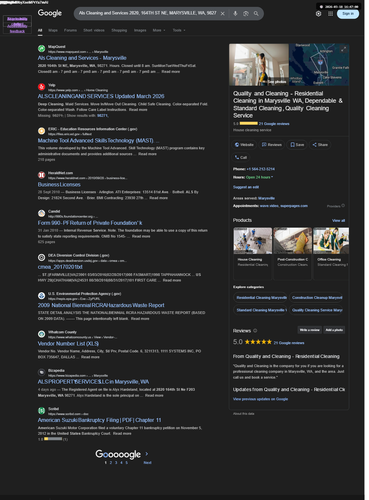Screen dimensions: 369x500
Task: Open Als Cleaning and Services - Marysville result
Action: (x=82, y=58)
